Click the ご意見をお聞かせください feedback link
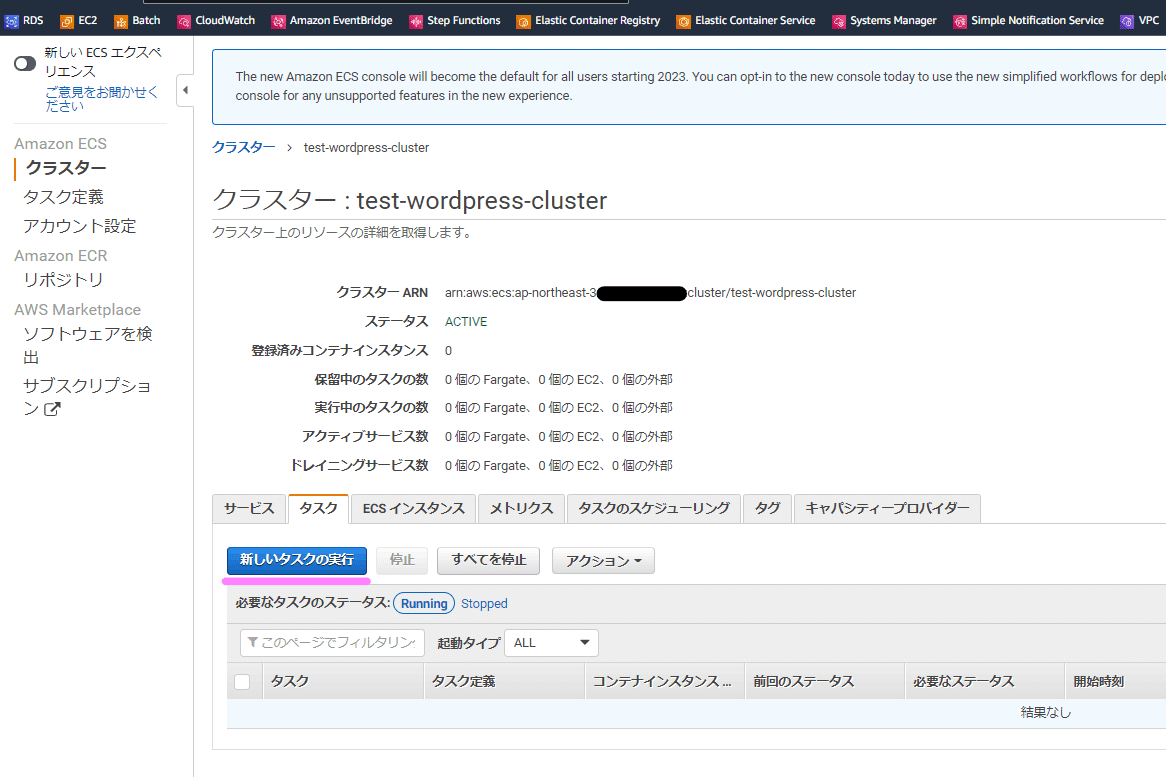Viewport: 1166px width, 777px height. coord(101,99)
